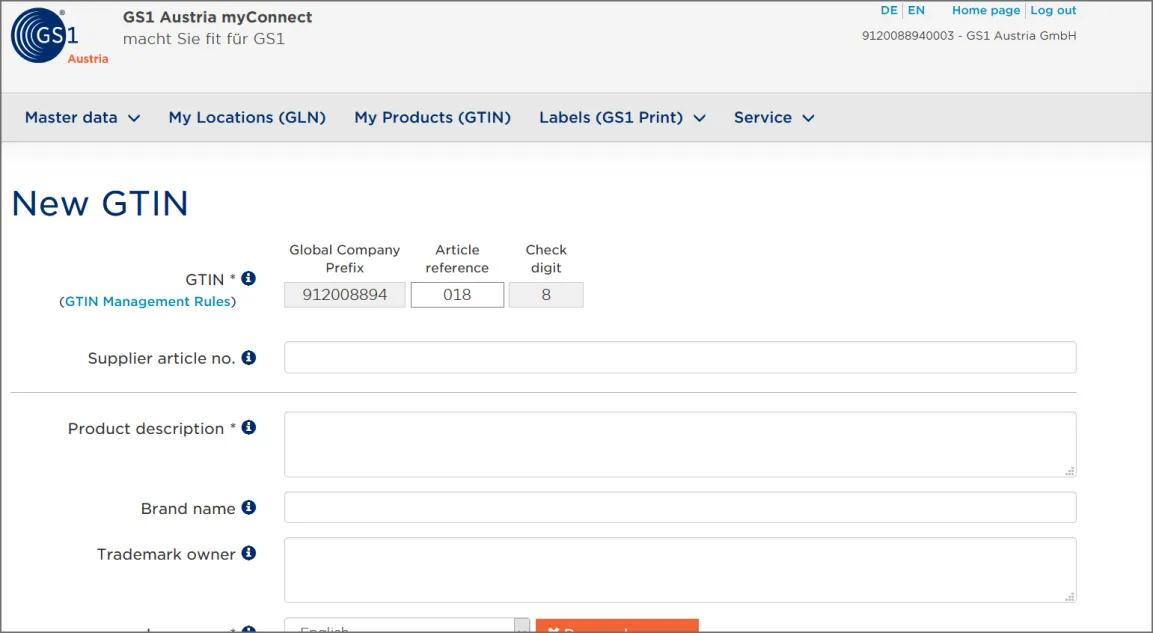Image resolution: width=1153 pixels, height=633 pixels.
Task: Click the GS1 Austria logo
Action: point(58,38)
